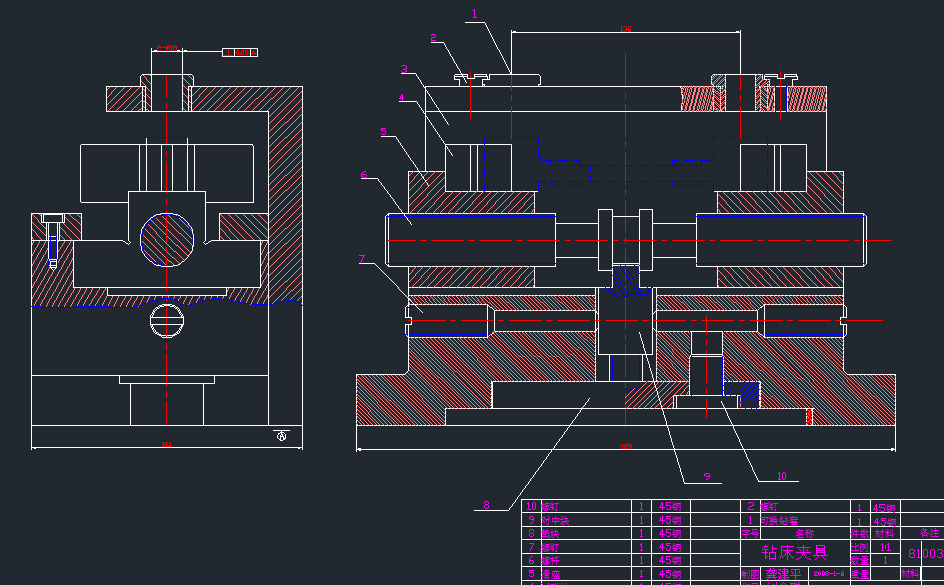The height and width of the screenshot is (585, 944).
Task: Select the 制图 label in the title block
Action: [750, 574]
